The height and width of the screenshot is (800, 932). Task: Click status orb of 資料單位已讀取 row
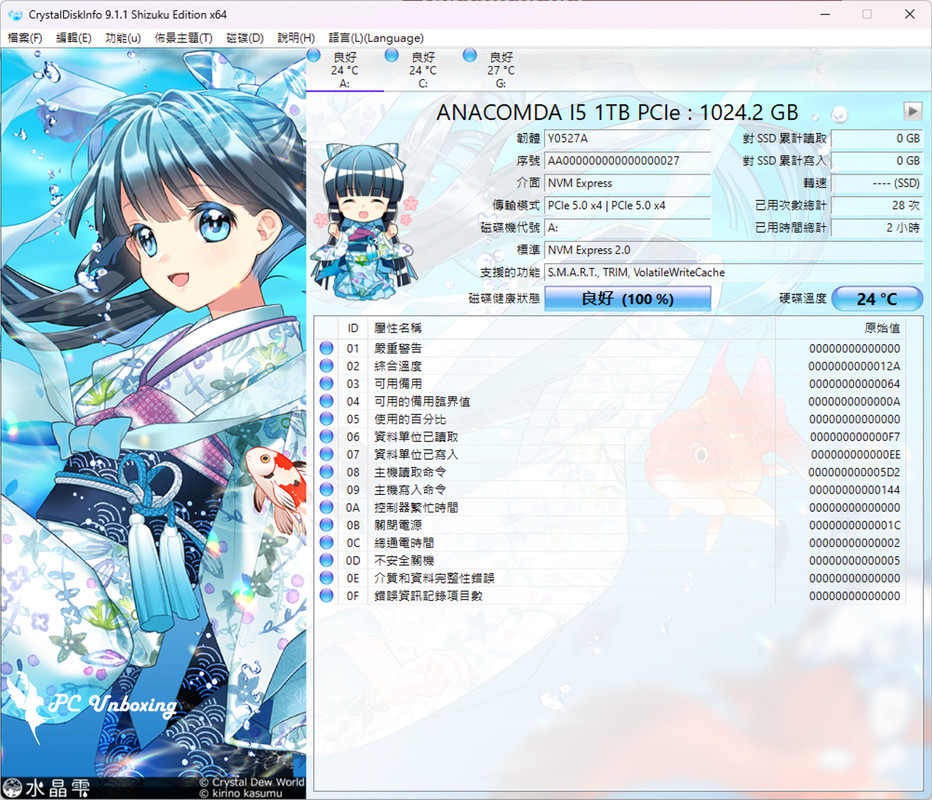click(326, 437)
